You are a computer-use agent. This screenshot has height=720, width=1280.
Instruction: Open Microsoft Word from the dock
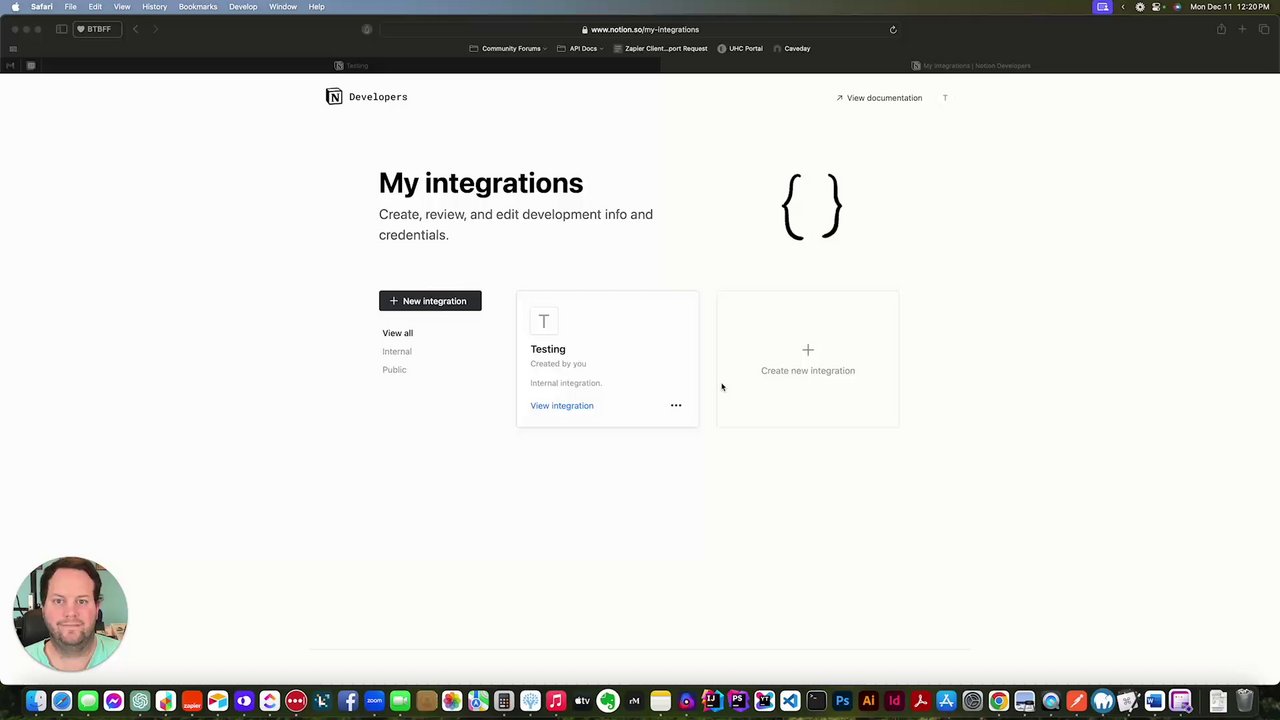pyautogui.click(x=1154, y=701)
